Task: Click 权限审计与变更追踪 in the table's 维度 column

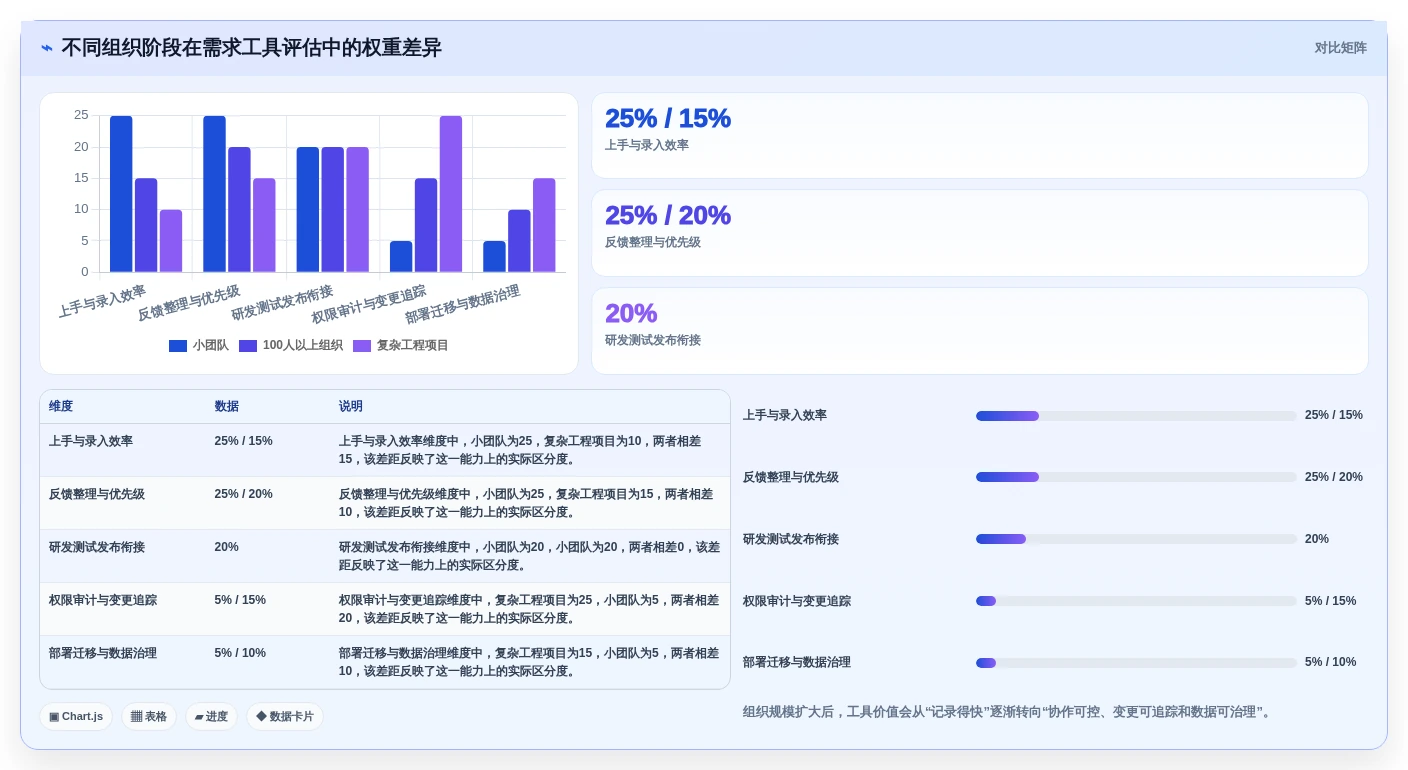Action: [103, 600]
